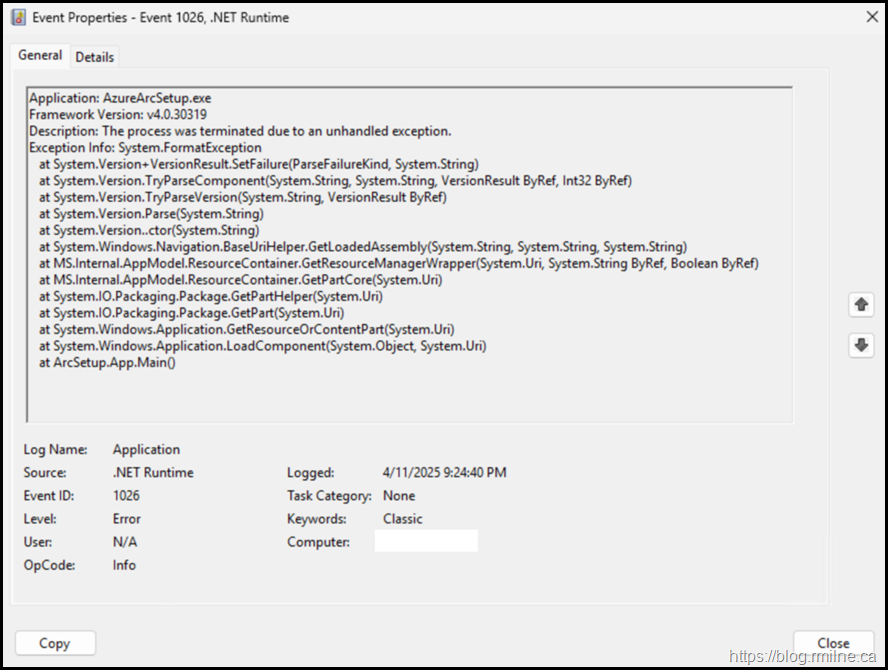Go to previous event with up arrow
Viewport: 888px width, 670px height.
pyautogui.click(x=861, y=306)
